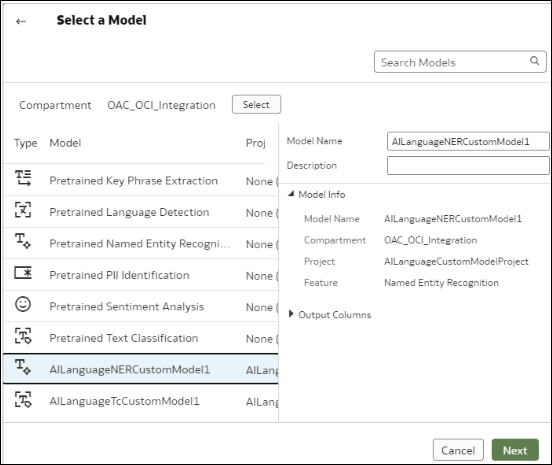Click the Next button
This screenshot has height=465, width=552.
(515, 450)
